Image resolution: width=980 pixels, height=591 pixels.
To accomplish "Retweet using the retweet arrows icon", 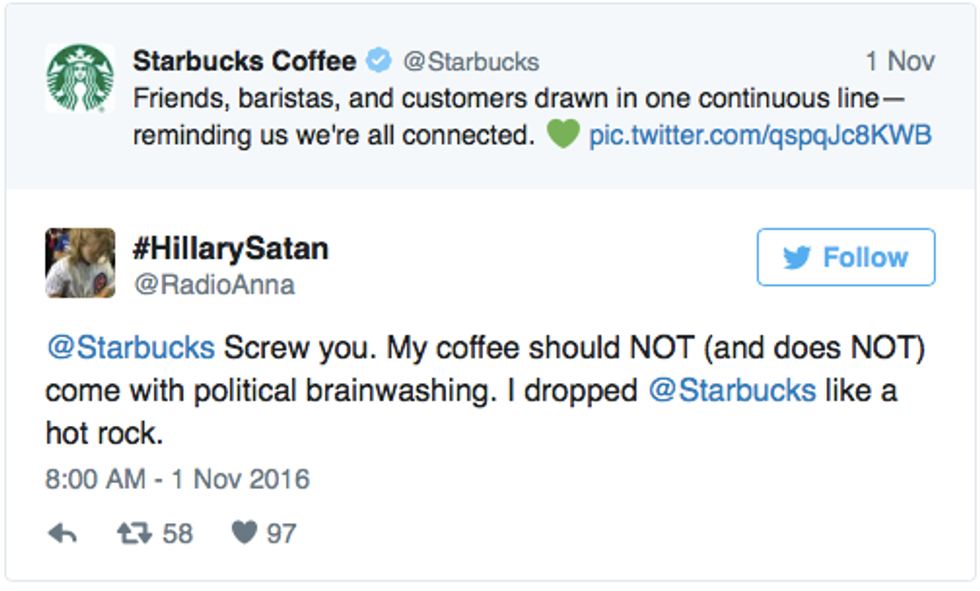I will [133, 533].
